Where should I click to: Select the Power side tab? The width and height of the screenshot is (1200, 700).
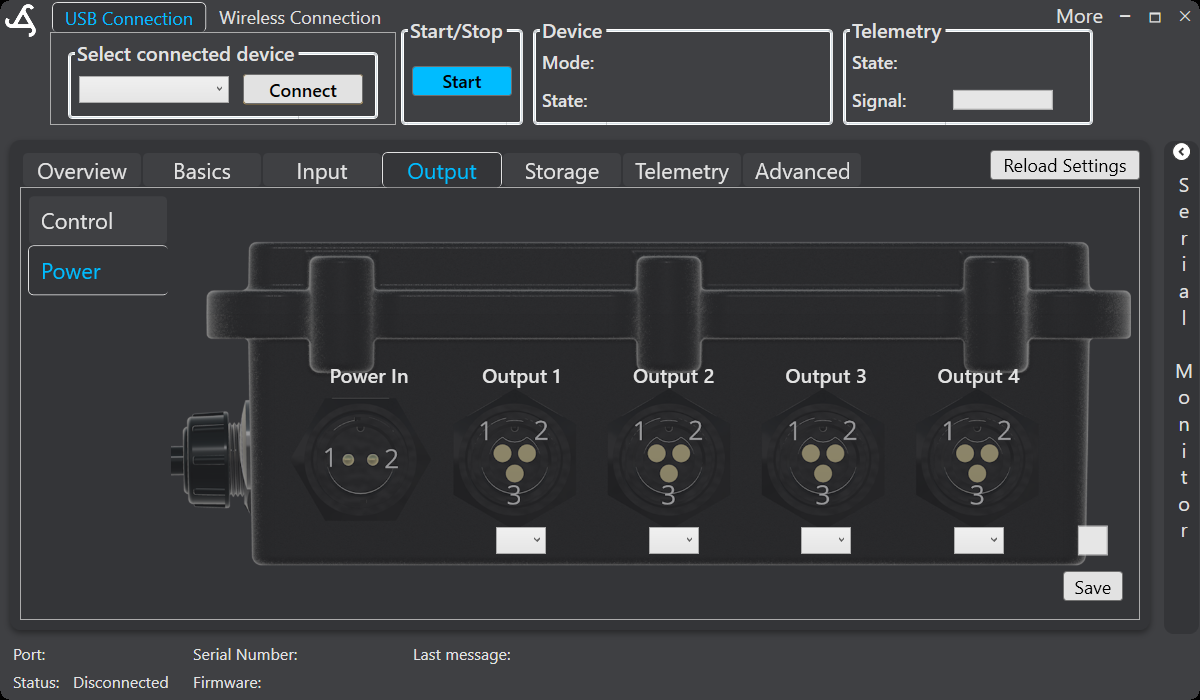coord(97,271)
